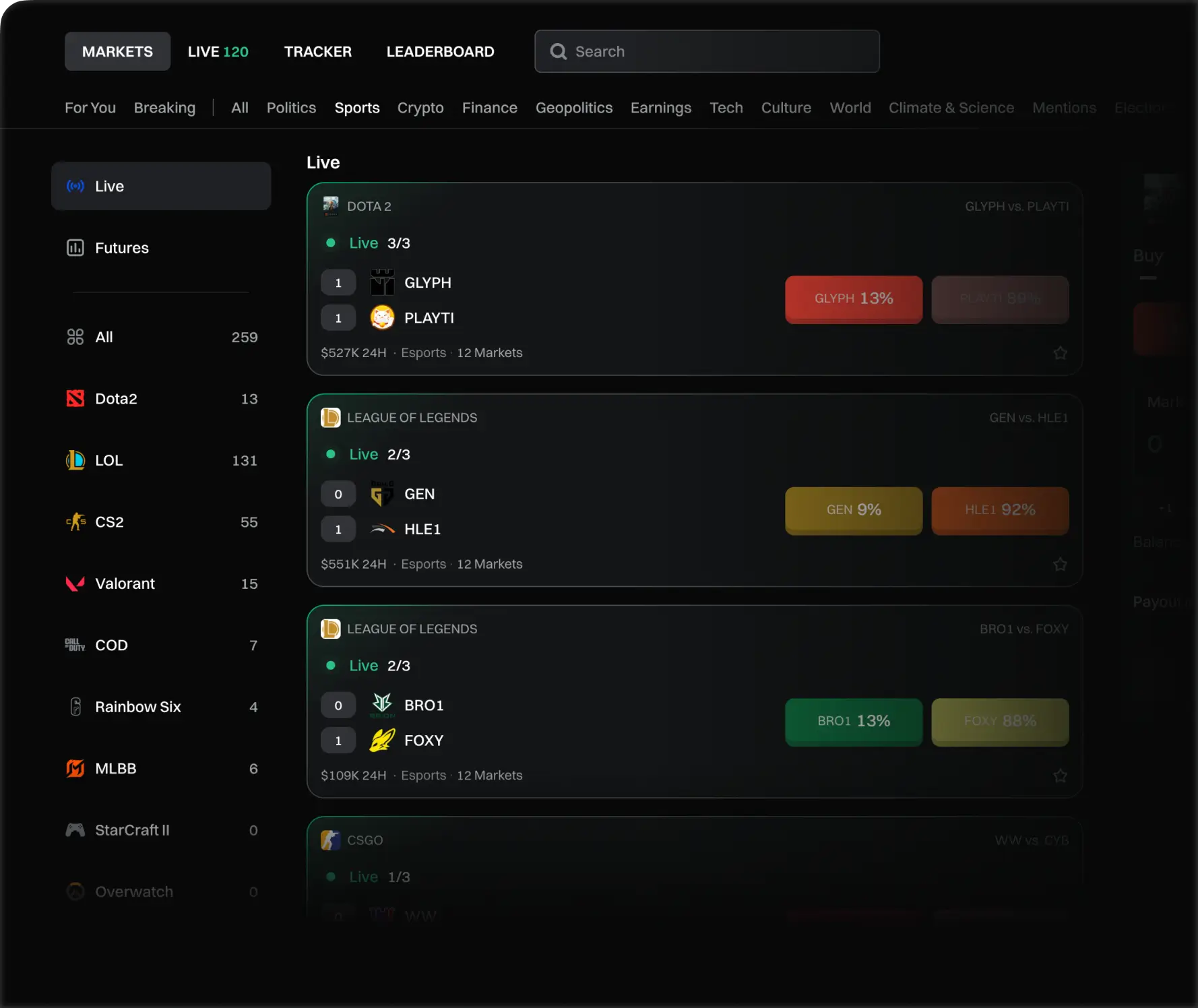
Task: Click the BRO1 team logo
Action: (382, 705)
